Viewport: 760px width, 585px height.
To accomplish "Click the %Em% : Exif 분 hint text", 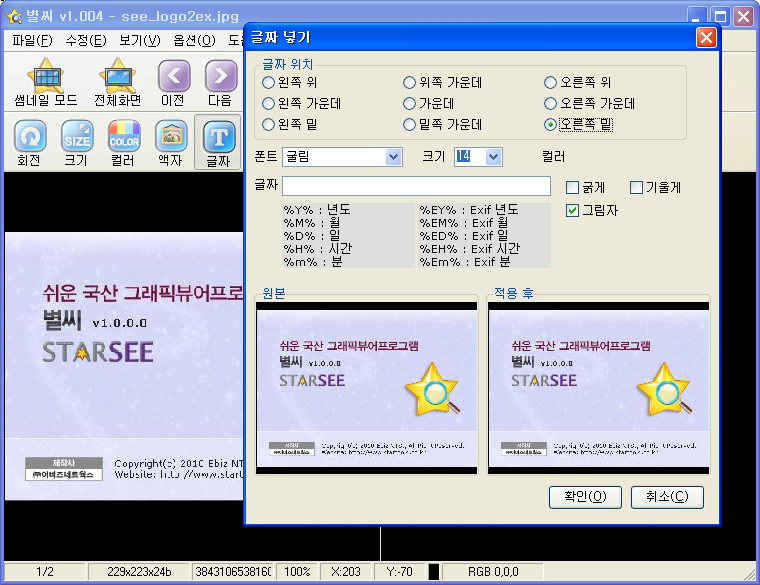I will click(465, 262).
